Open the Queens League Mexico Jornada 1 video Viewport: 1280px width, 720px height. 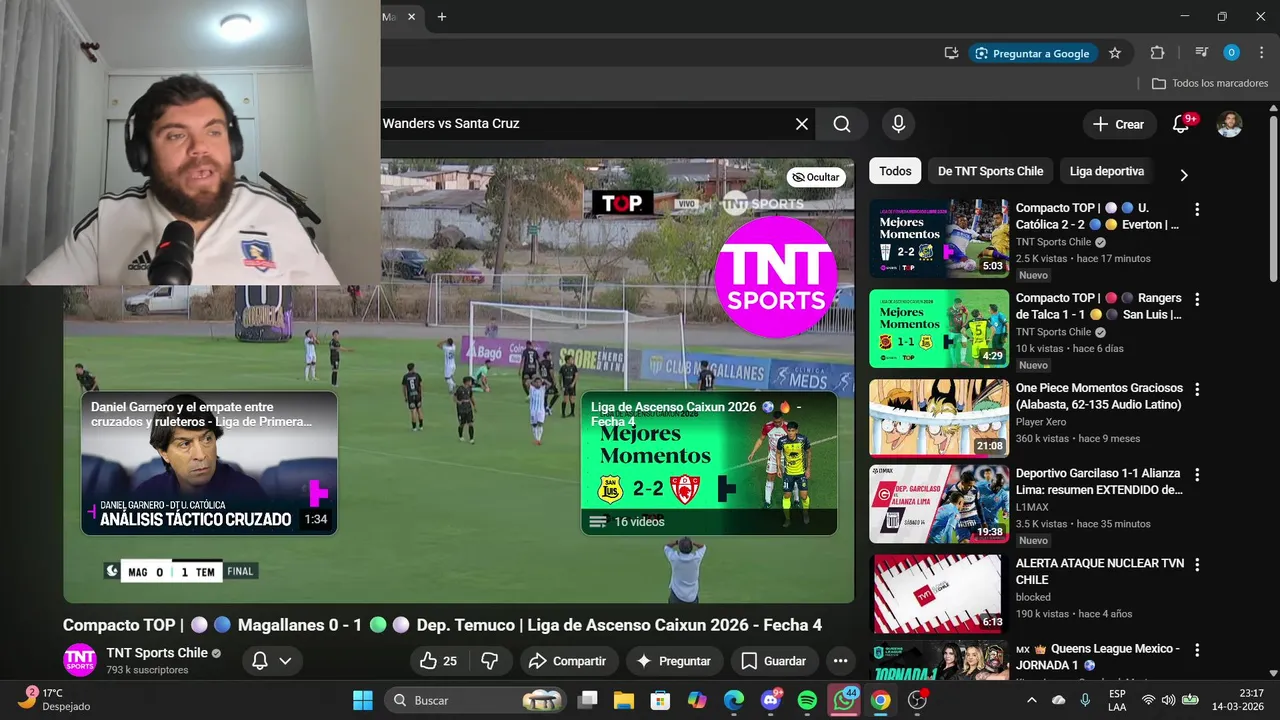click(939, 660)
